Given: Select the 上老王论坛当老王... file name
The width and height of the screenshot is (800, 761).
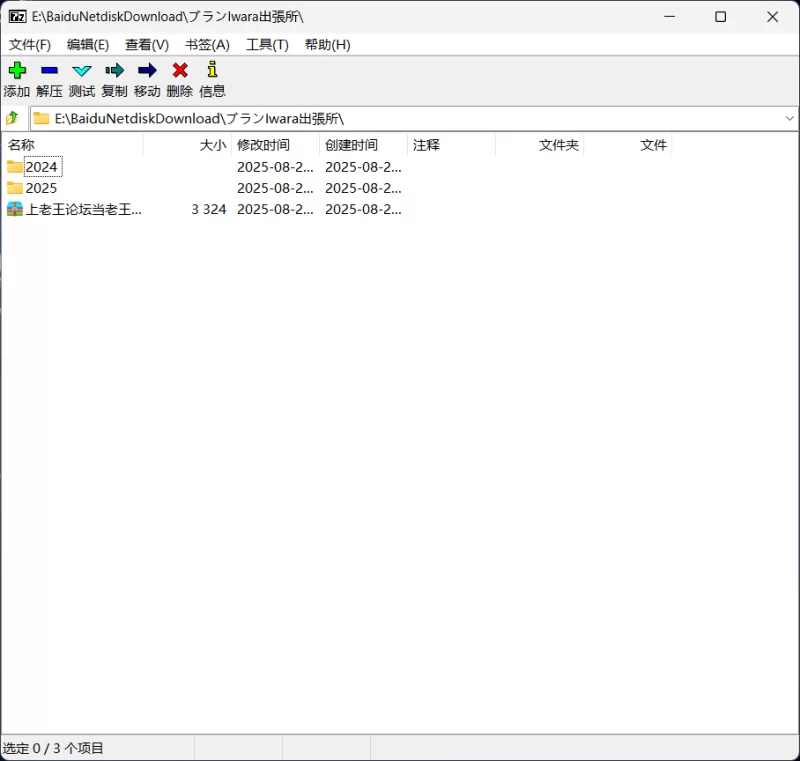Looking at the screenshot, I should click(84, 209).
